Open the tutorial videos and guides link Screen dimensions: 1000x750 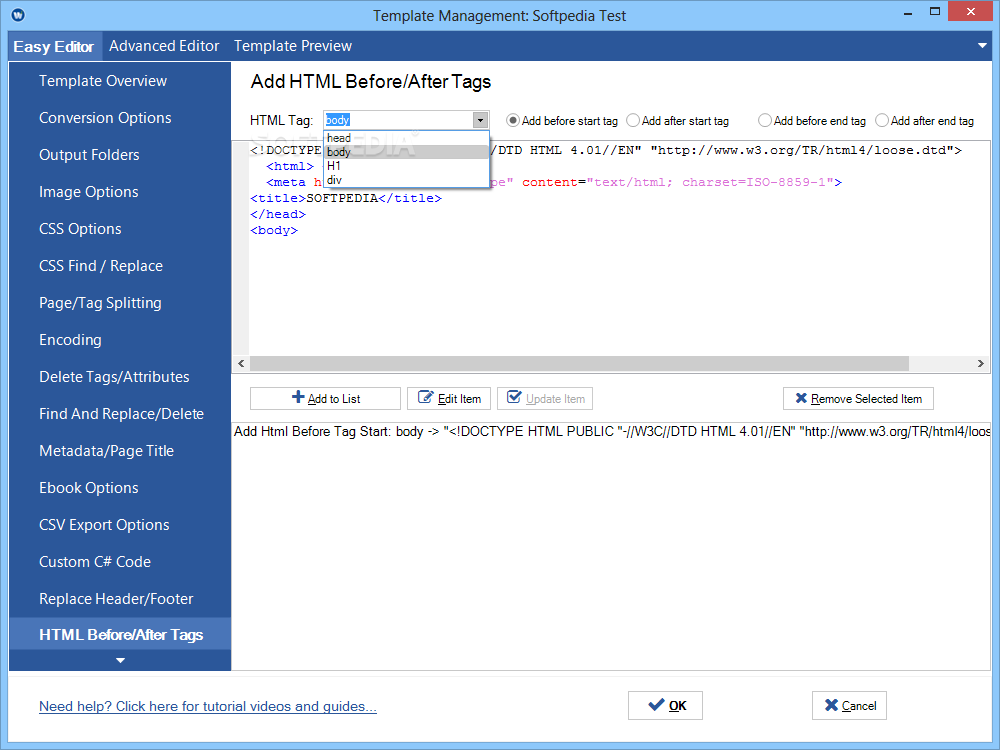point(208,707)
